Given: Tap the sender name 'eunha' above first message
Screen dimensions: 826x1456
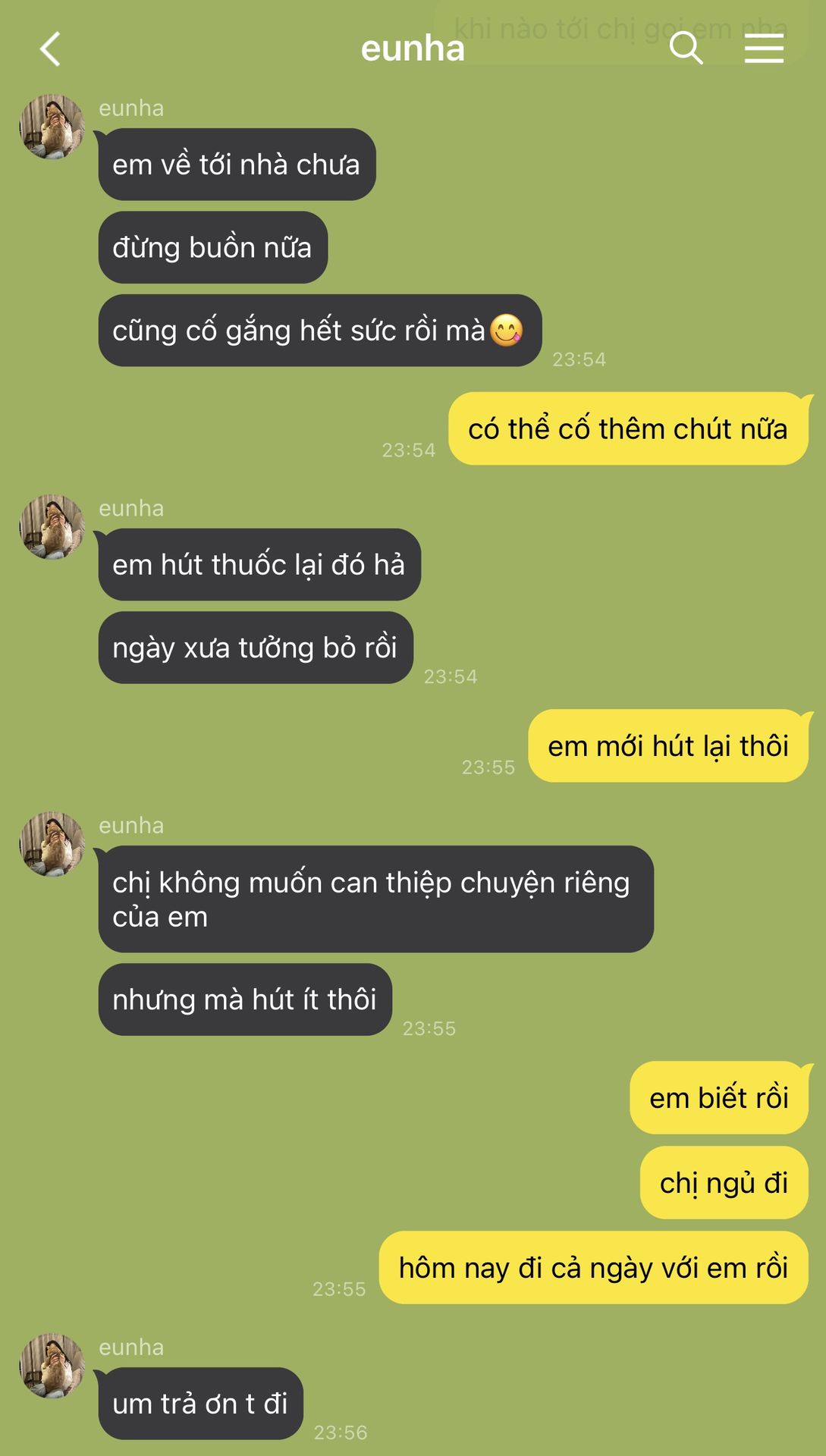Looking at the screenshot, I should pos(131,108).
